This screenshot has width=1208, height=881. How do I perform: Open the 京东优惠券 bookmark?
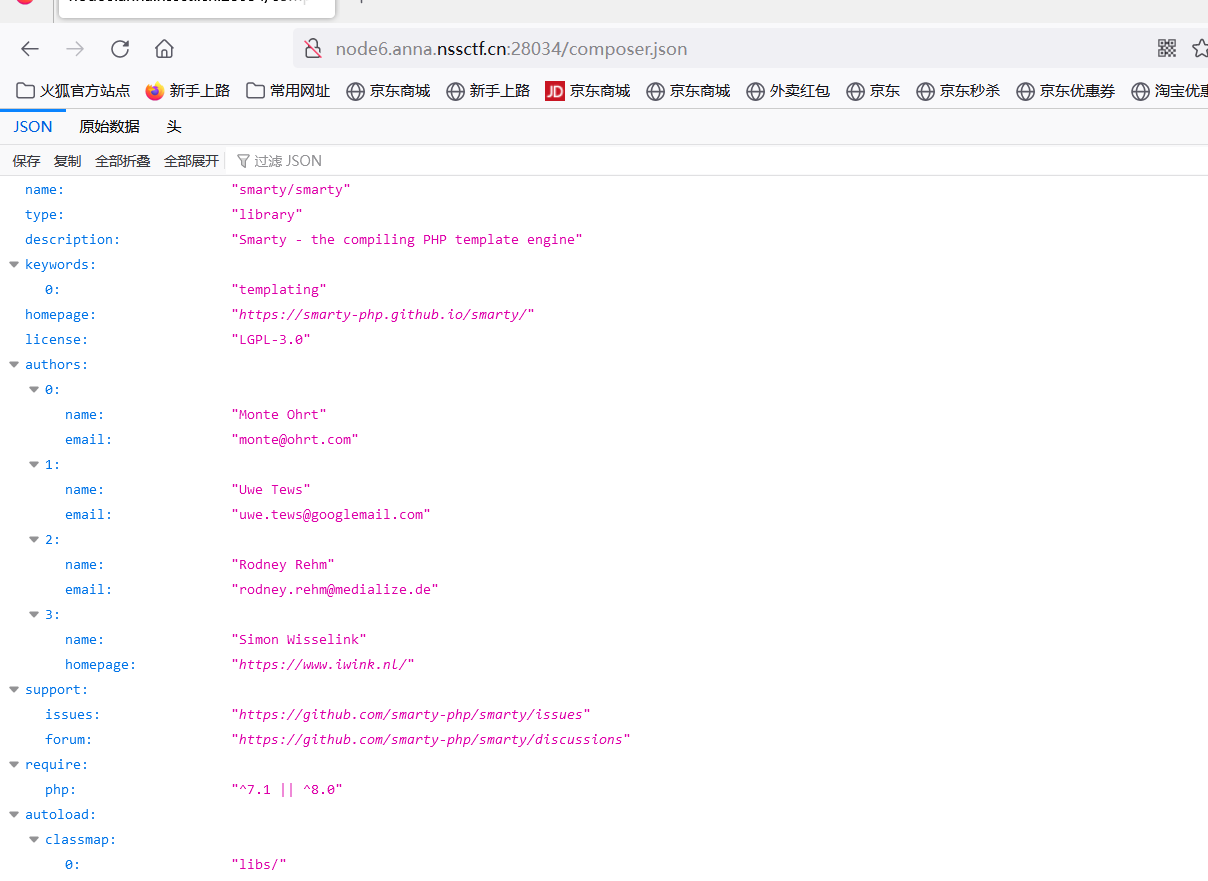coord(1065,91)
